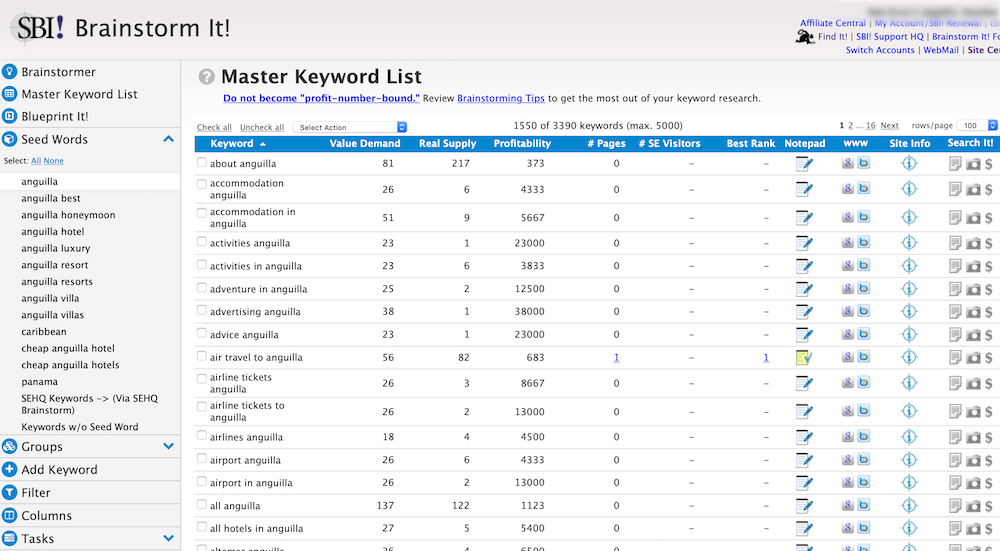Open the rows/page dropdown
The width and height of the screenshot is (1000, 551).
978,126
